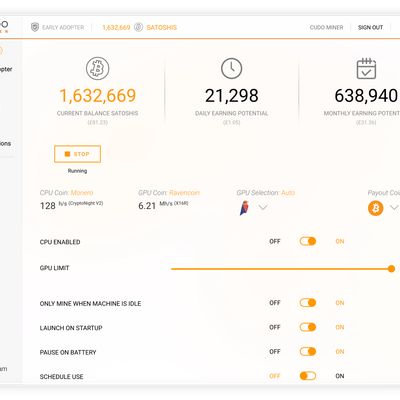Viewport: 400px width, 400px height.
Task: Click the DAILY EARNING POTENTIAL caption
Action: tap(232, 113)
